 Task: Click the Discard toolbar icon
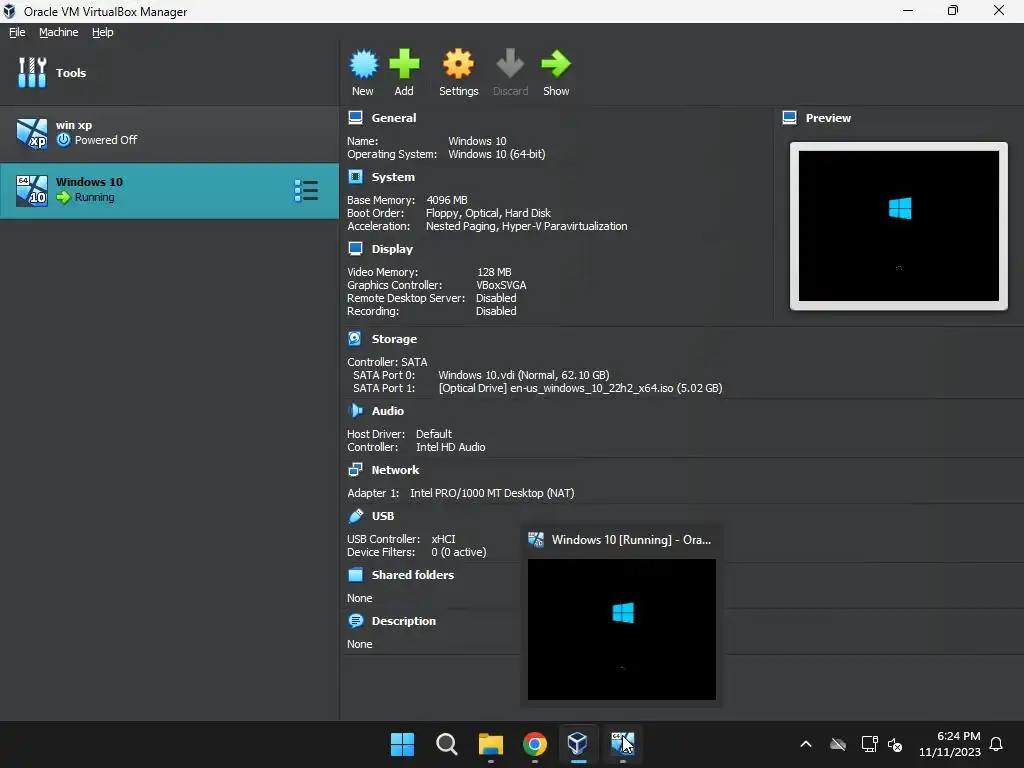pyautogui.click(x=510, y=64)
